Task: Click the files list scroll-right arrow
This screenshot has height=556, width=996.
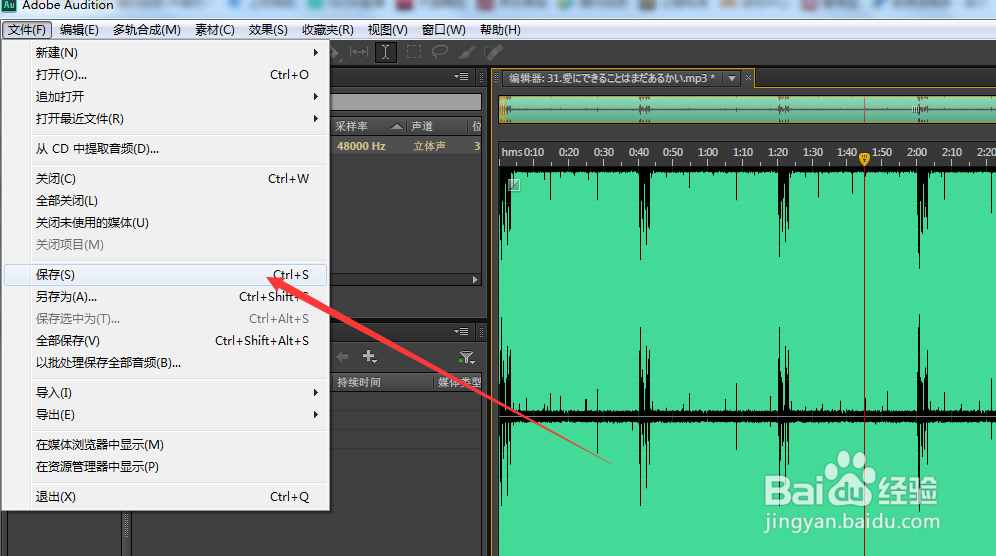Action: (474, 280)
